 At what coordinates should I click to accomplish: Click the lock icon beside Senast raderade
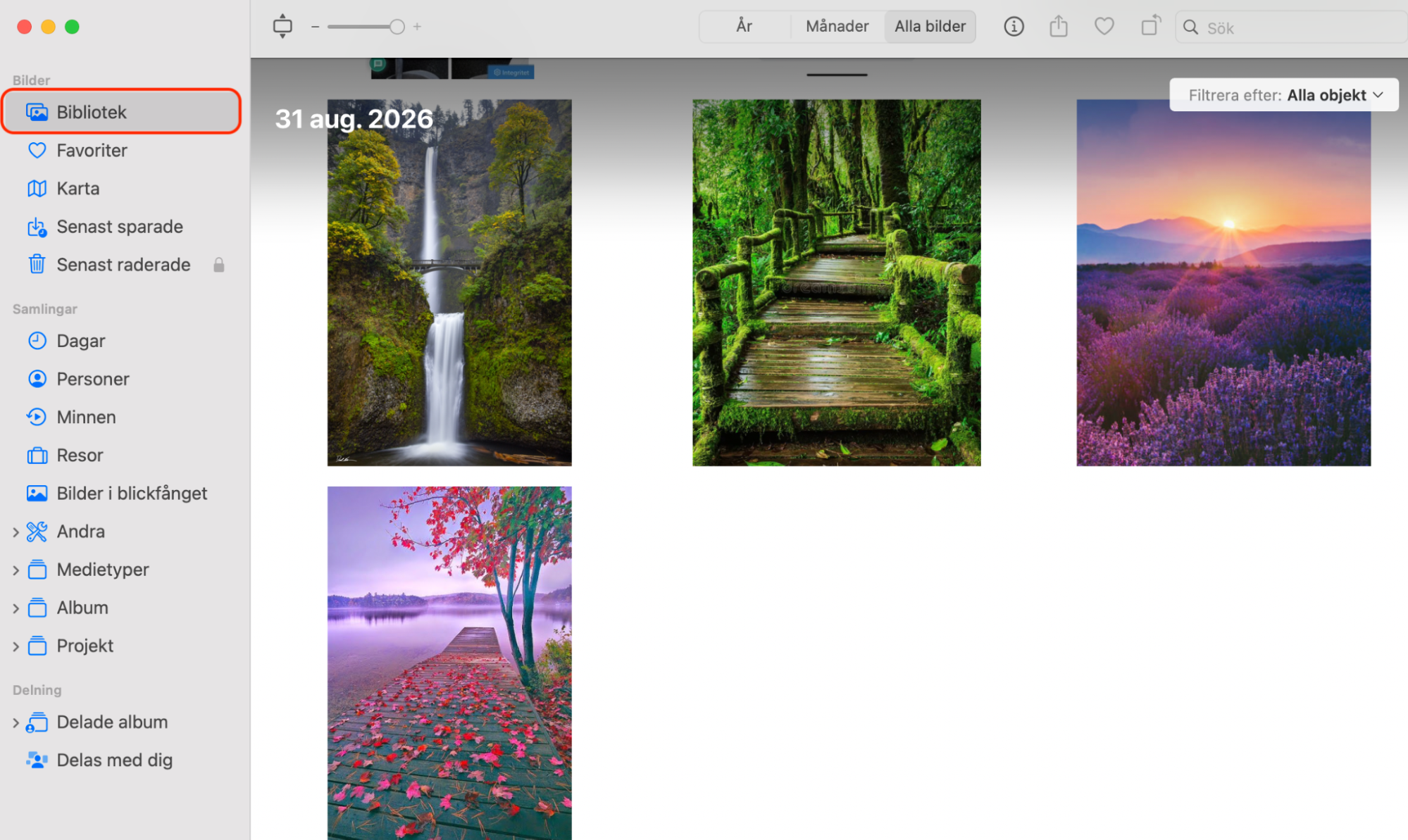point(219,265)
